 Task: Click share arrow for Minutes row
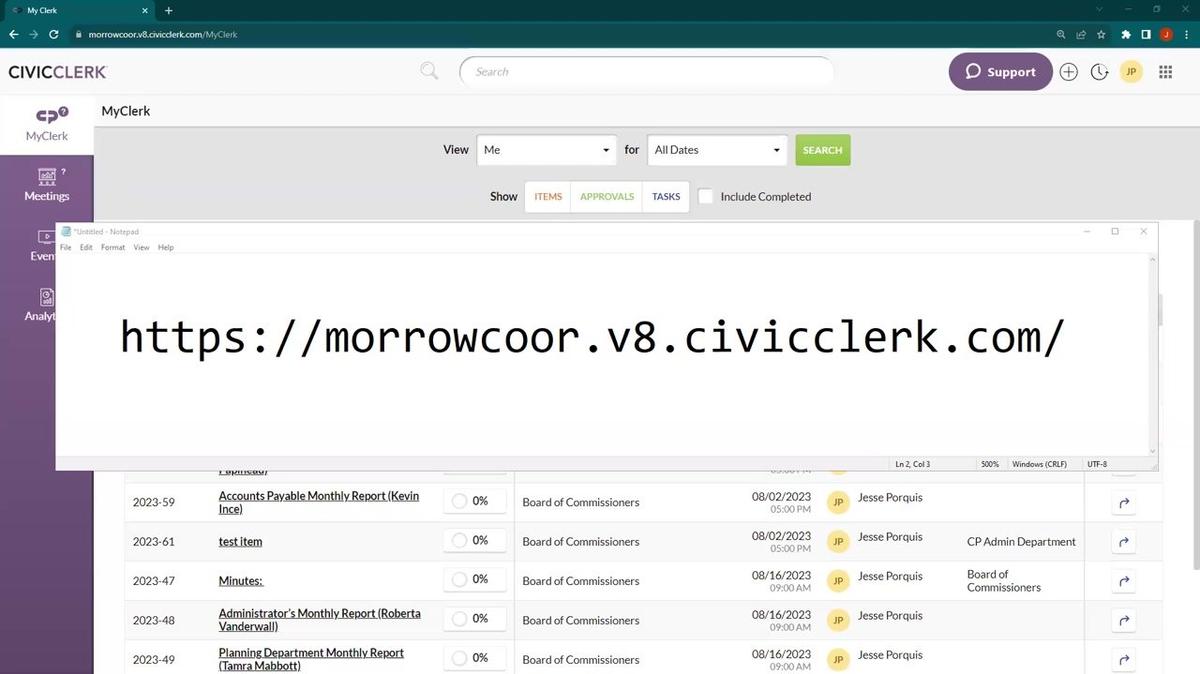(1124, 581)
